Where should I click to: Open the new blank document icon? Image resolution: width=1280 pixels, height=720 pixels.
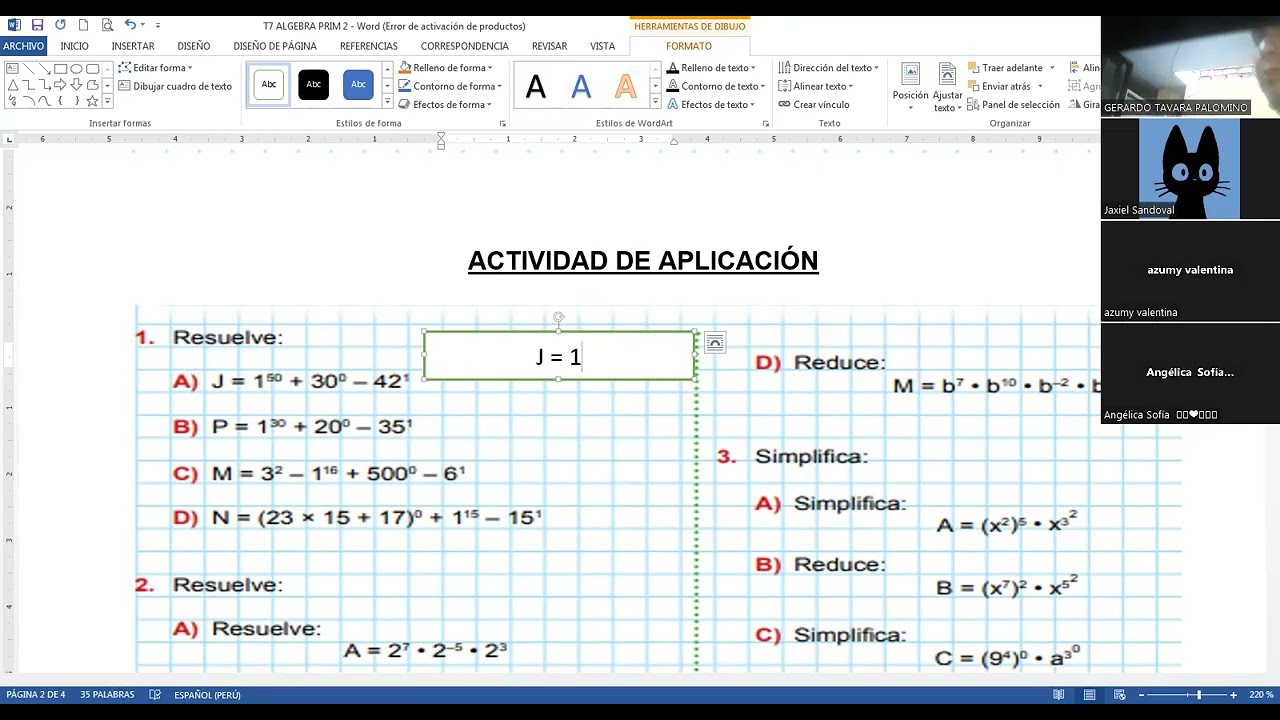tap(84, 25)
